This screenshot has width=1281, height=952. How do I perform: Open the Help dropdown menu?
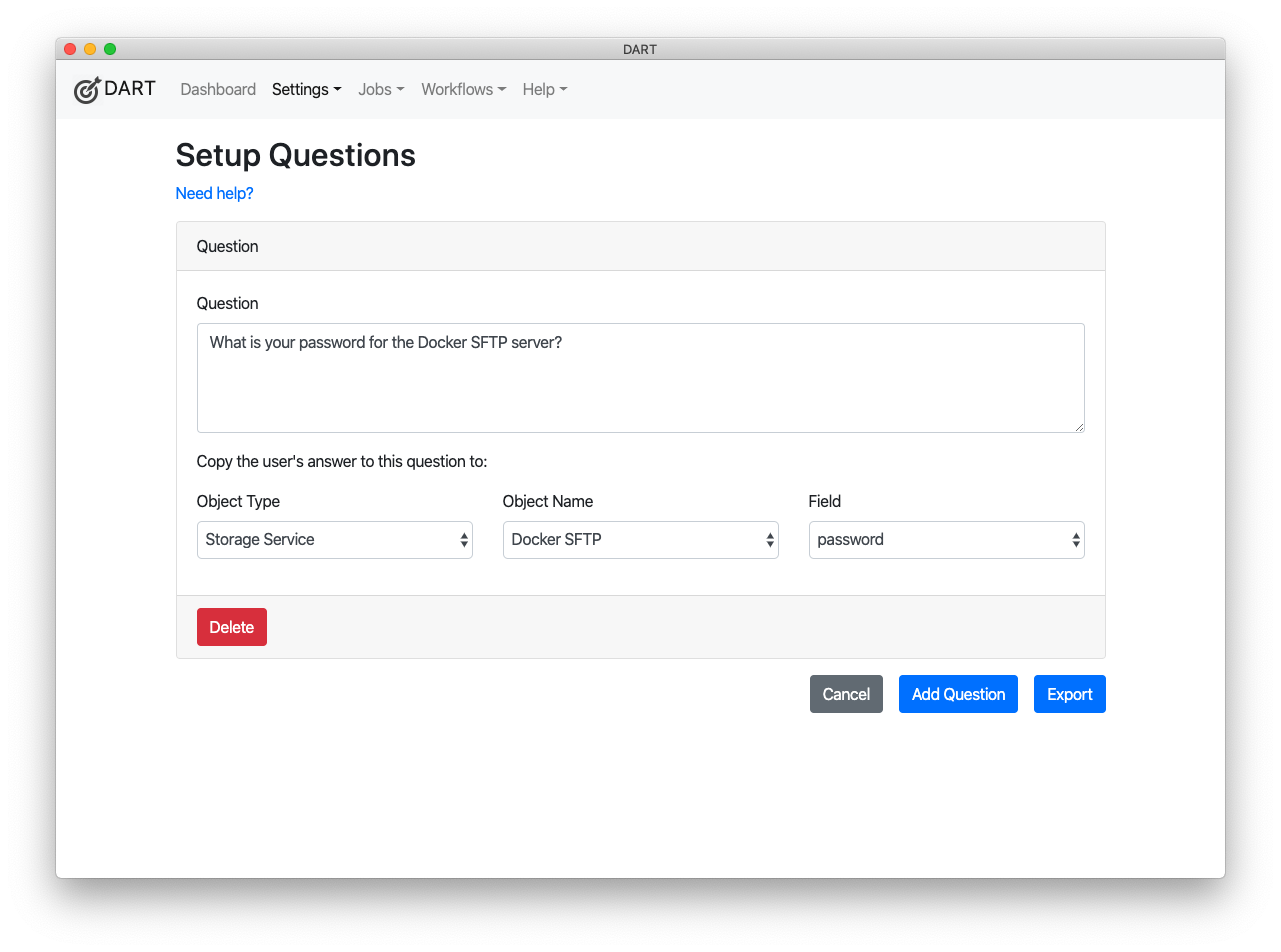click(545, 89)
